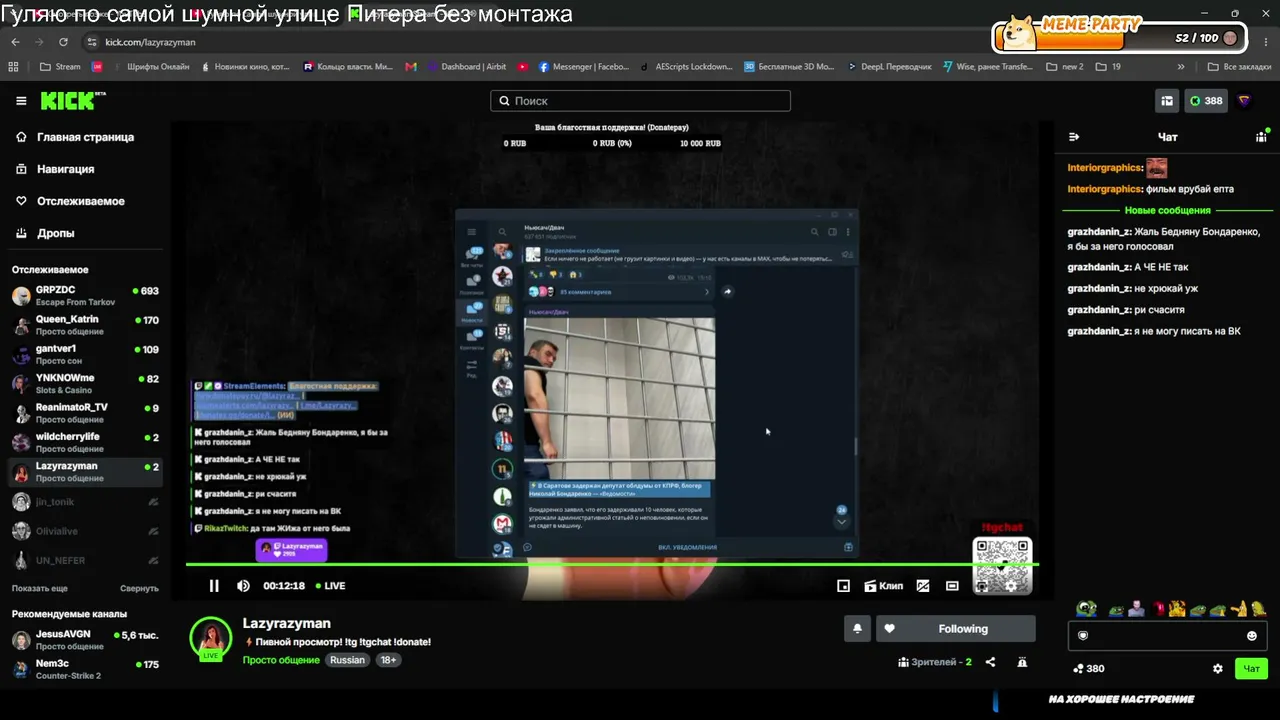The height and width of the screenshot is (720, 1280).
Task: Open the DeepL Переводчик bookmark
Action: click(x=888, y=67)
